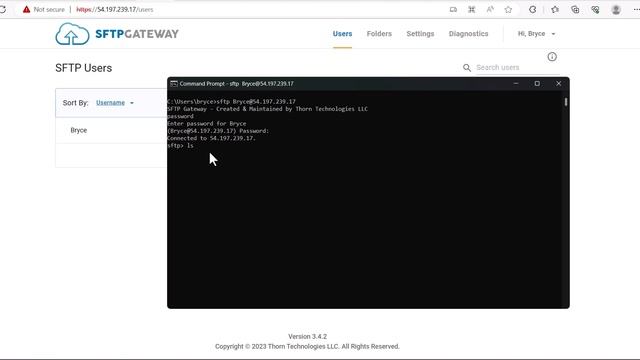Click the browser profile avatar
Screen dimensions: 640x360
pos(616,9)
